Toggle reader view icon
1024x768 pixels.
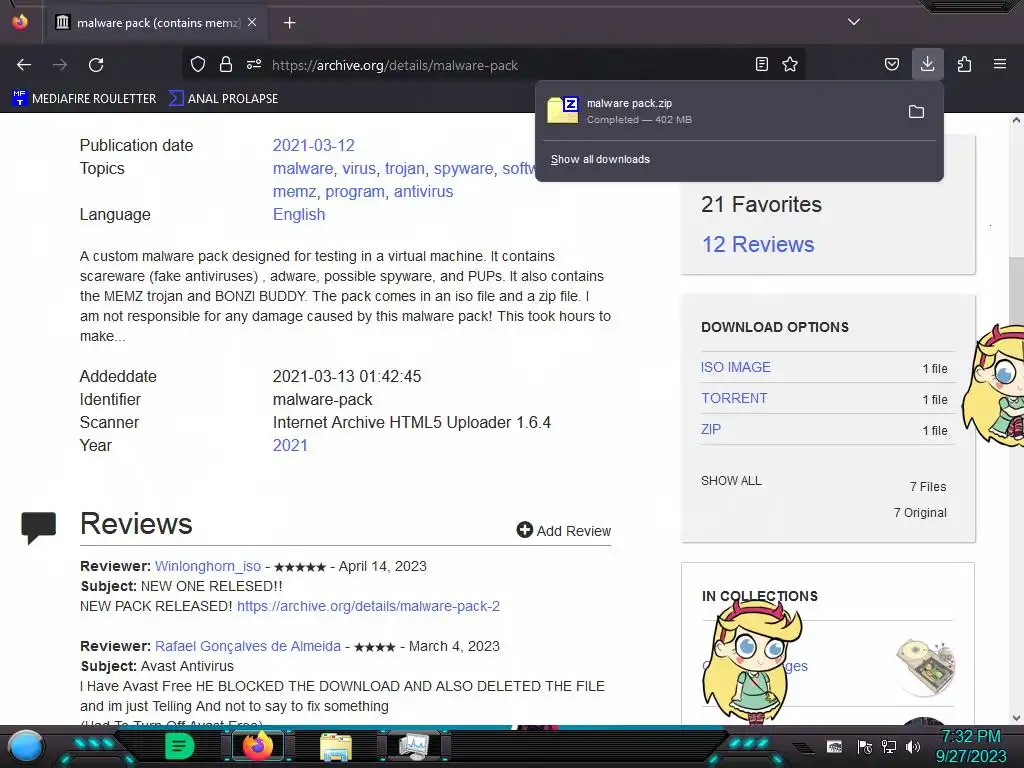point(761,64)
